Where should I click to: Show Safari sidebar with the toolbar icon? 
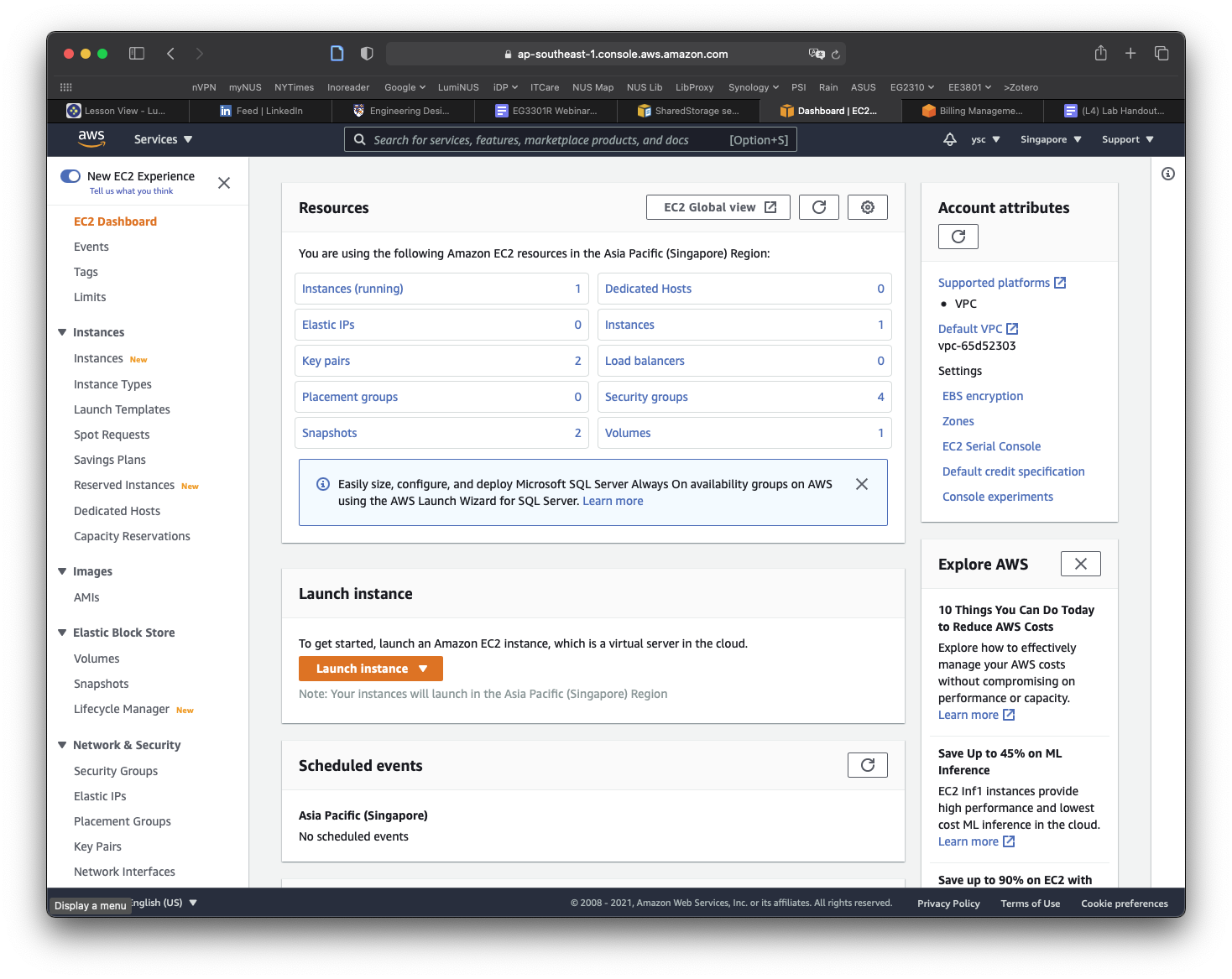[x=137, y=54]
